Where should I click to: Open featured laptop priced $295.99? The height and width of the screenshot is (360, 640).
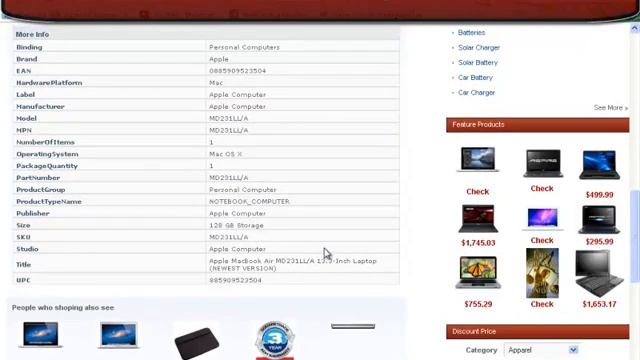(x=599, y=220)
